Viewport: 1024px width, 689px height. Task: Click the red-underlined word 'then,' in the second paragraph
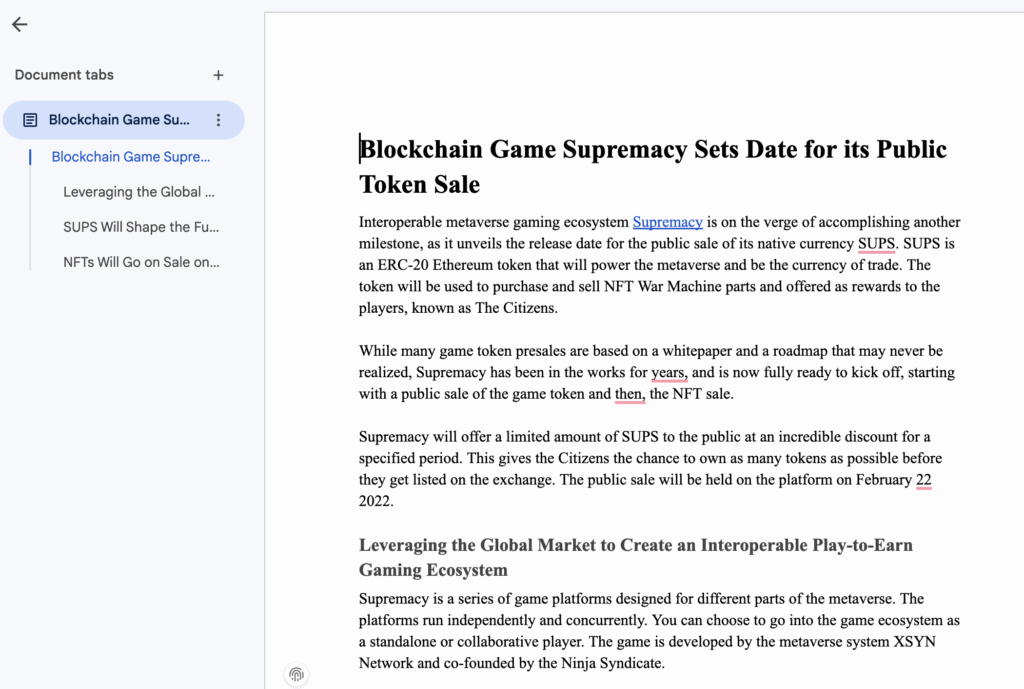pos(629,394)
